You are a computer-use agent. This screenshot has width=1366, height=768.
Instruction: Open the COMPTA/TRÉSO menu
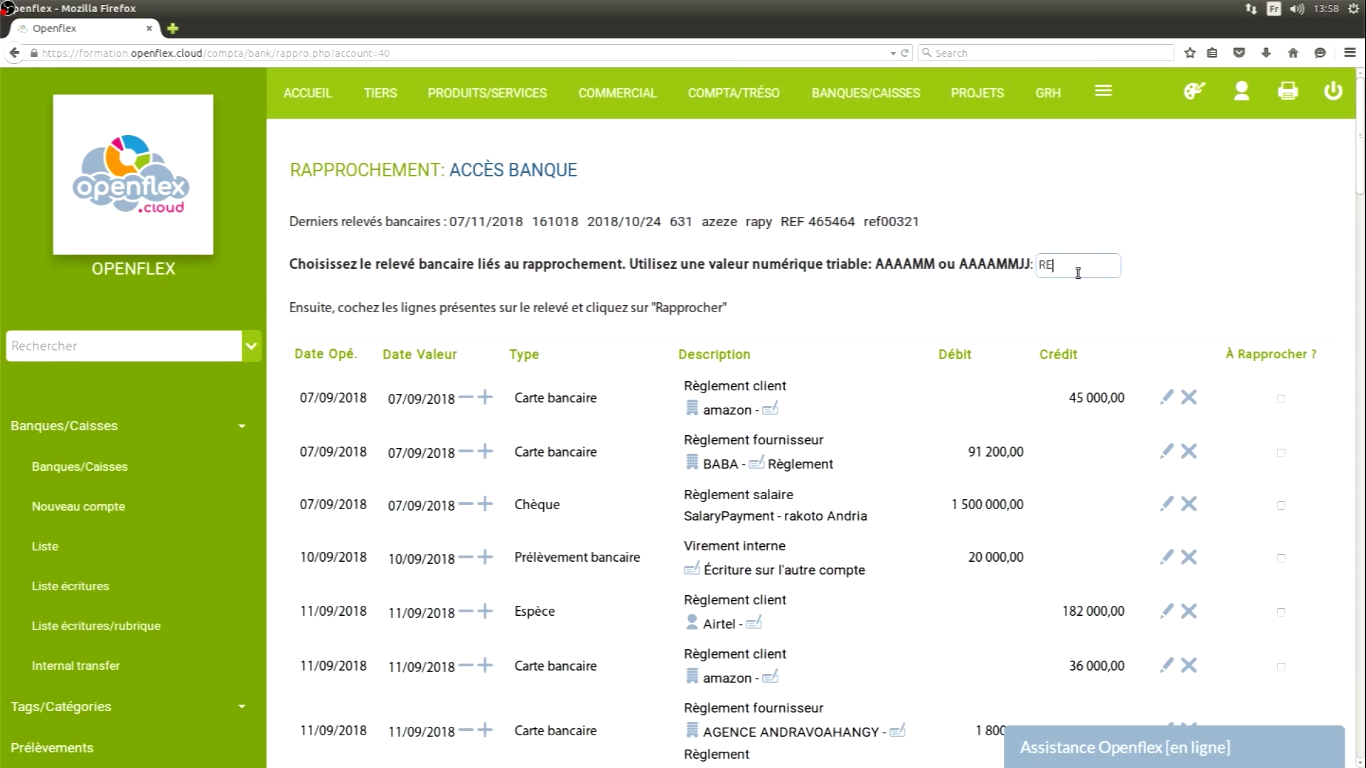733,93
